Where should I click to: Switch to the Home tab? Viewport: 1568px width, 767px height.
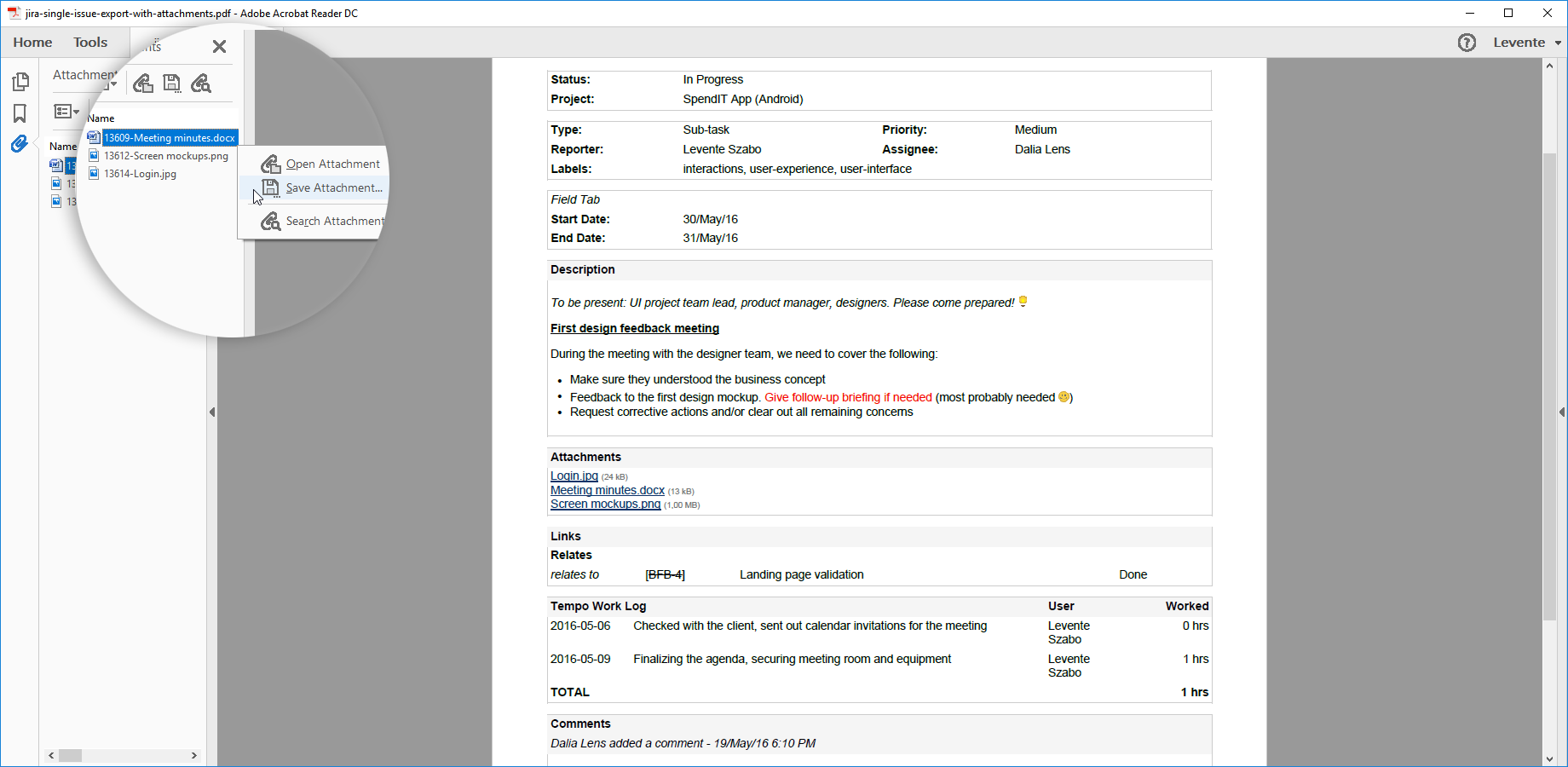pyautogui.click(x=32, y=43)
